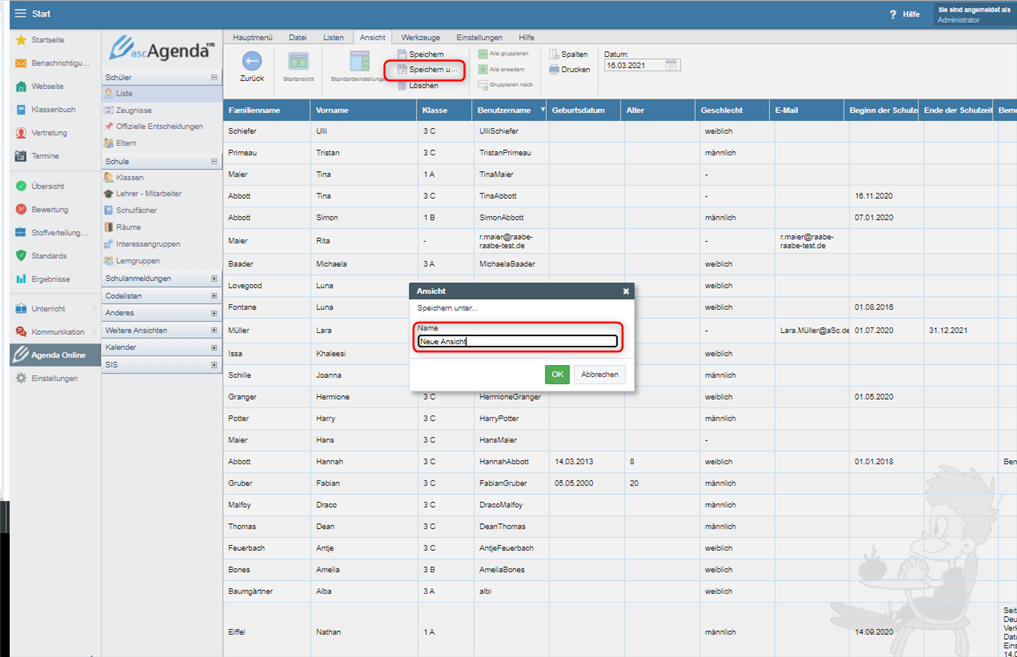The image size is (1017, 657).
Task: Open Vertretung in the left sidebar
Action: [x=49, y=133]
